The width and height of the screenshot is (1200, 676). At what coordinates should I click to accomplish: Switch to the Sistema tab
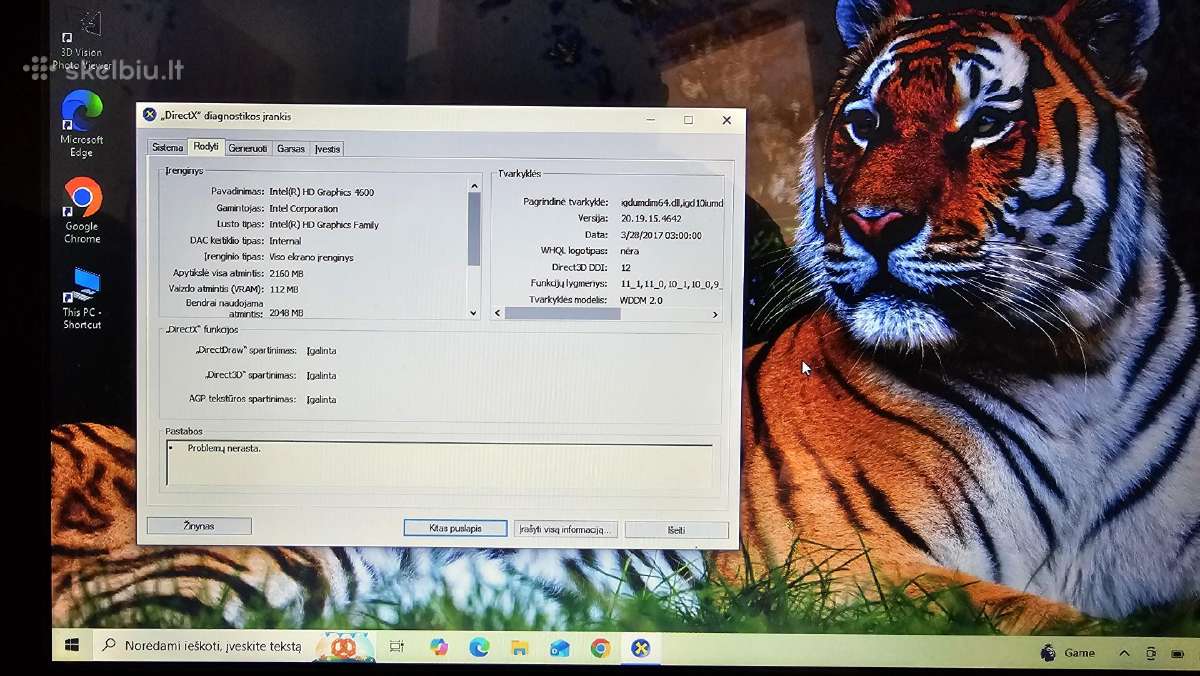[167, 148]
